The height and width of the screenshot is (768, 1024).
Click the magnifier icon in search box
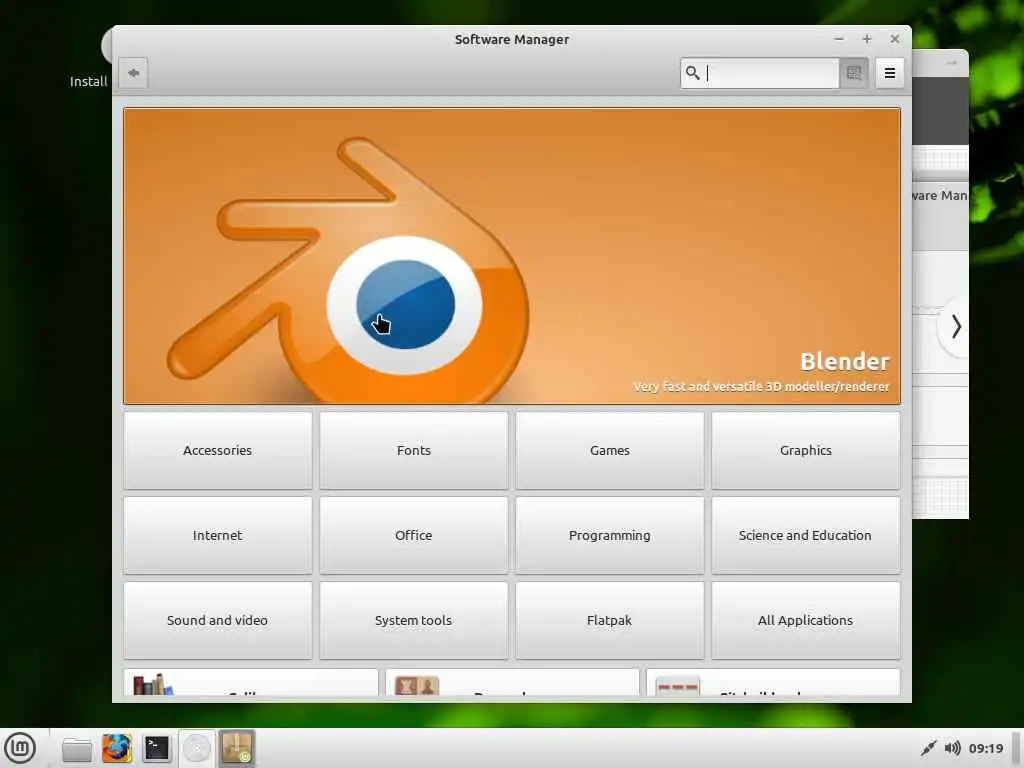(693, 72)
